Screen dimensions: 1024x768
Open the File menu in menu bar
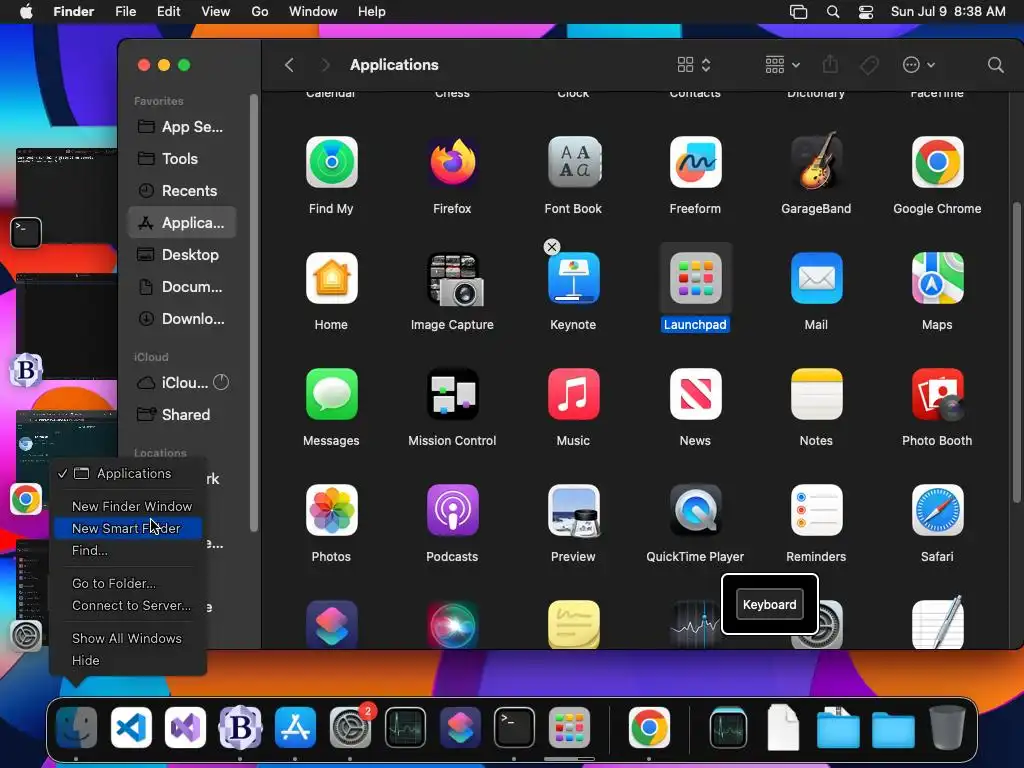coord(125,12)
